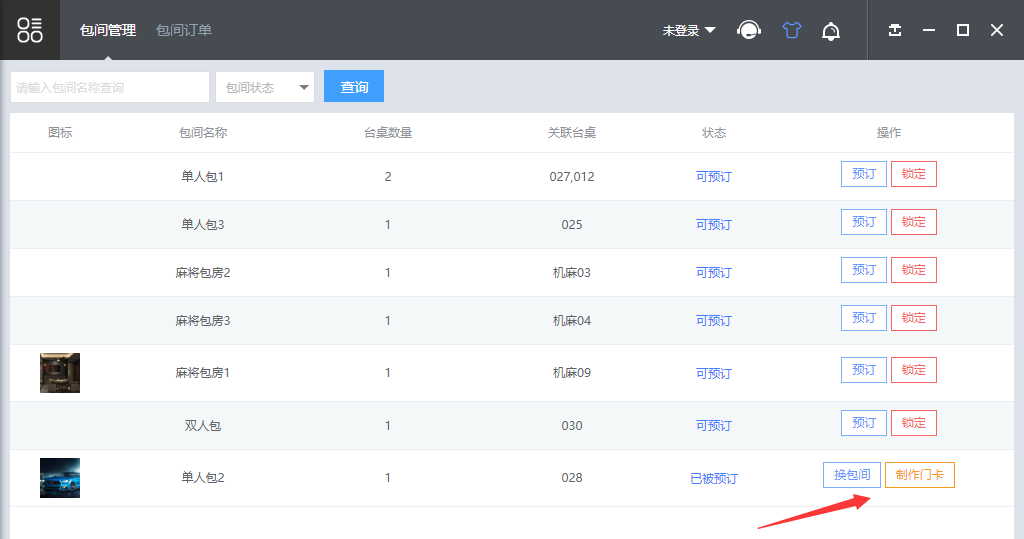This screenshot has height=539, width=1024.
Task: Open customer service headset icon
Action: pyautogui.click(x=748, y=30)
